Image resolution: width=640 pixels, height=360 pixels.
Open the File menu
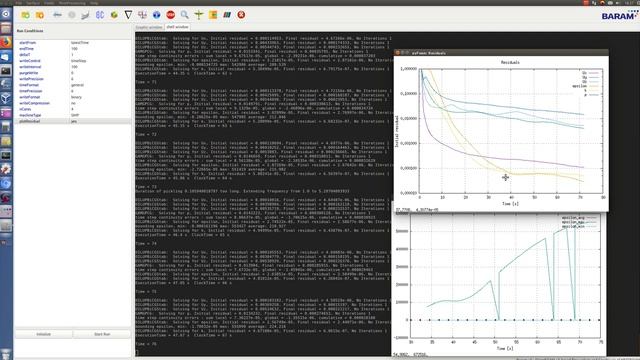[x=19, y=2]
